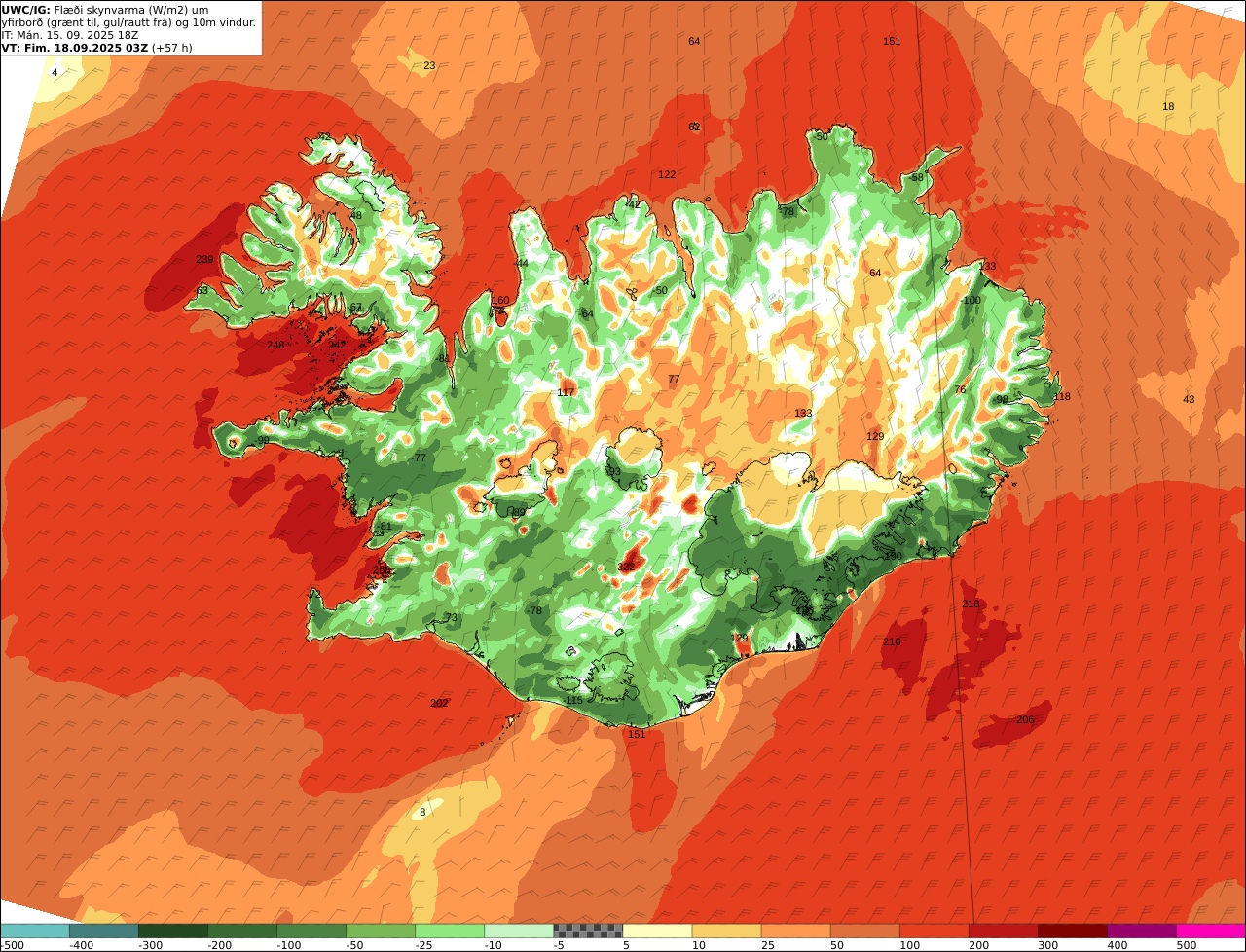Pick the light orange 25 to 50 swatch
The width and height of the screenshot is (1246, 952).
click(x=795, y=931)
